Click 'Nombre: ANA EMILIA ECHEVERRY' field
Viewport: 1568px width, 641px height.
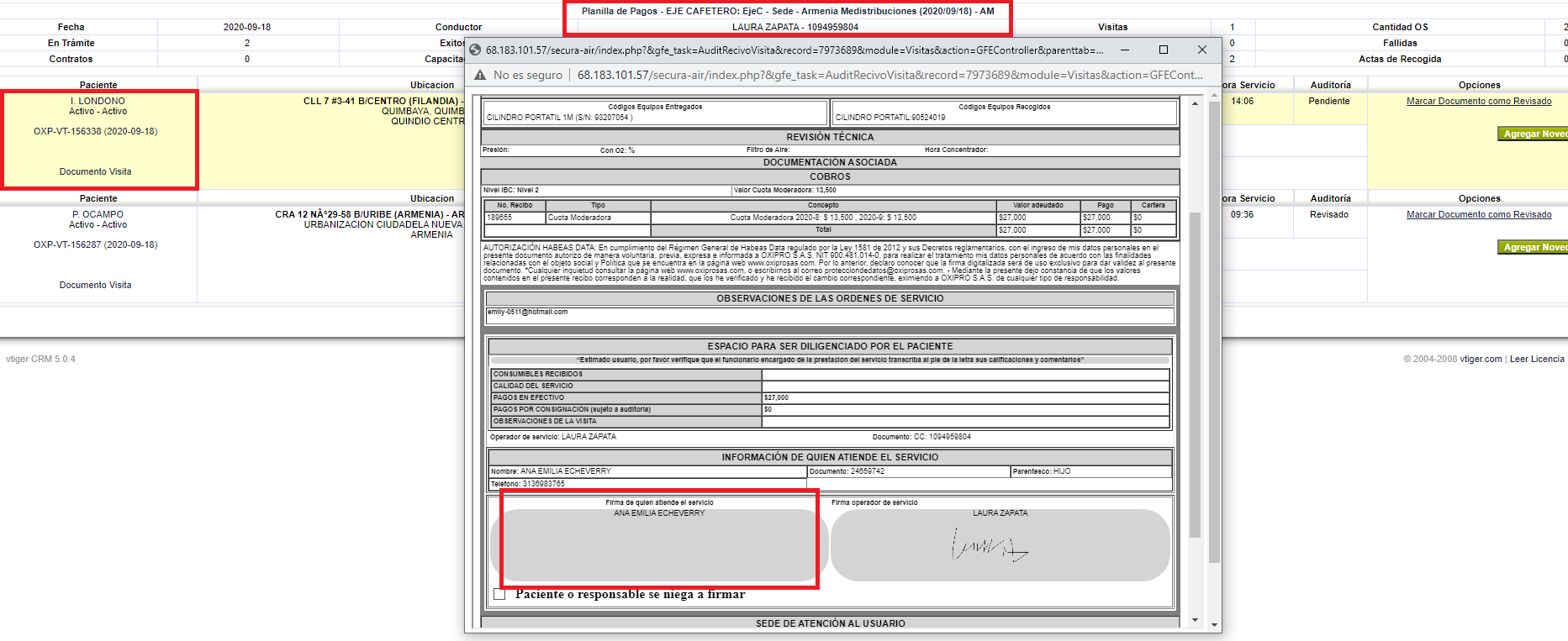tap(647, 471)
